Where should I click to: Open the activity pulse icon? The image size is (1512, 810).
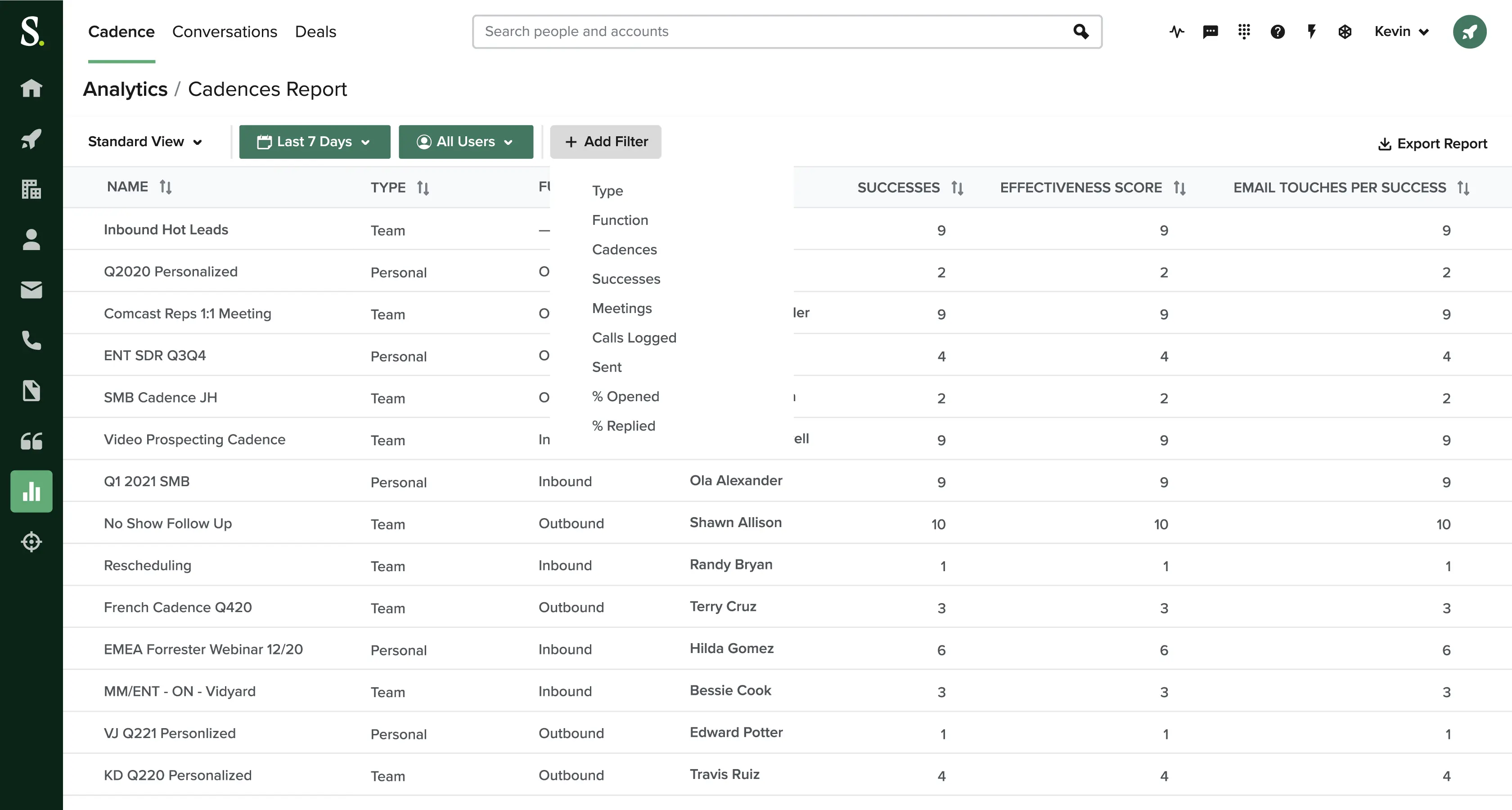(1176, 31)
